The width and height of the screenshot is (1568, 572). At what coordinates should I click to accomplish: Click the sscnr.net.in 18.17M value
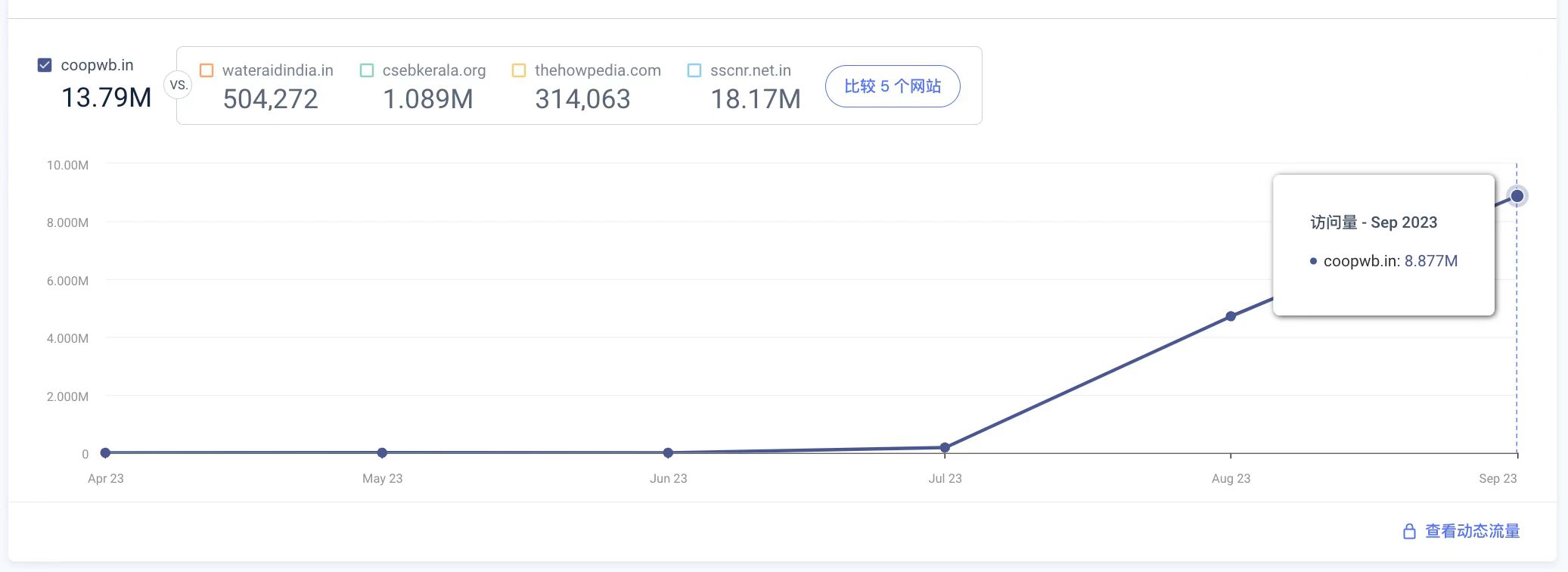[x=756, y=99]
